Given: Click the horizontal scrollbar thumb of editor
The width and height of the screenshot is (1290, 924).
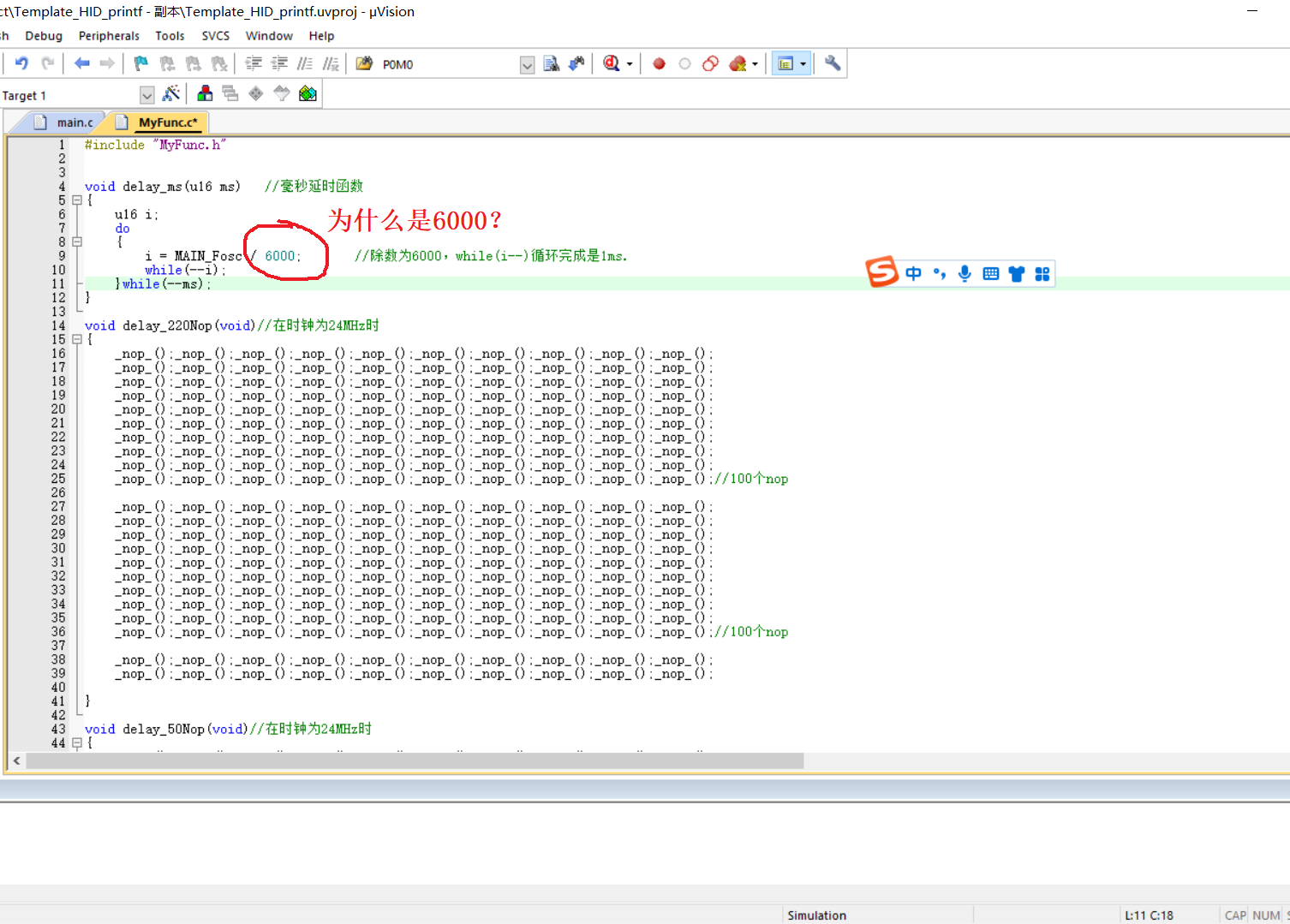Looking at the screenshot, I should [x=415, y=760].
